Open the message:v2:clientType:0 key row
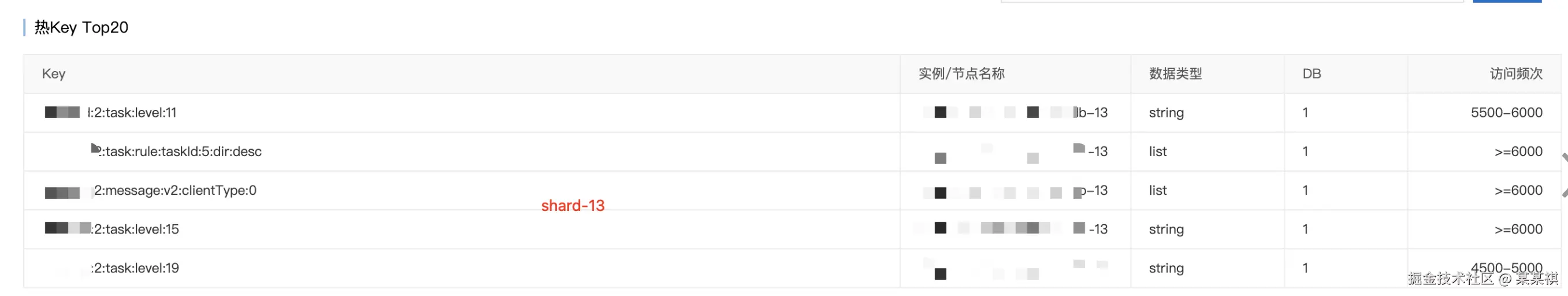The image size is (1568, 296). pos(174,191)
